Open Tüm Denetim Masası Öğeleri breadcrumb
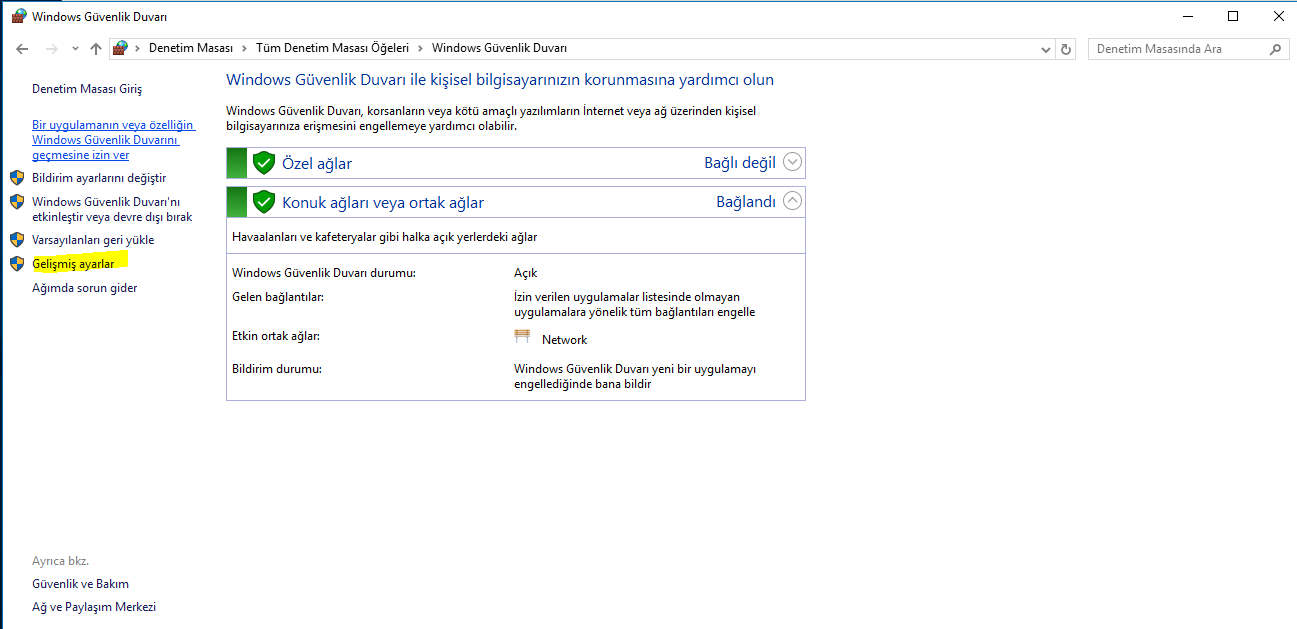Screen dimensions: 1297x629 click(332, 48)
